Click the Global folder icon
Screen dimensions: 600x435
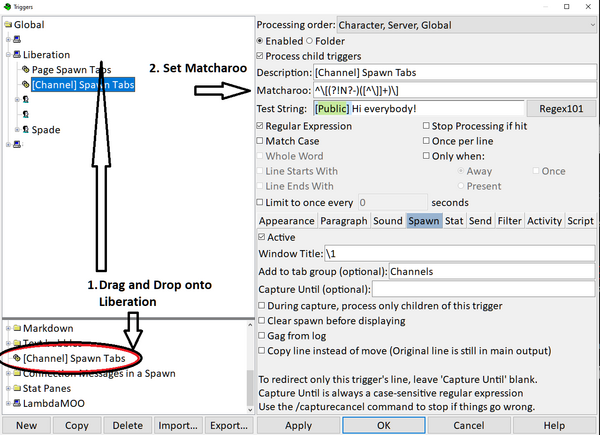8,24
